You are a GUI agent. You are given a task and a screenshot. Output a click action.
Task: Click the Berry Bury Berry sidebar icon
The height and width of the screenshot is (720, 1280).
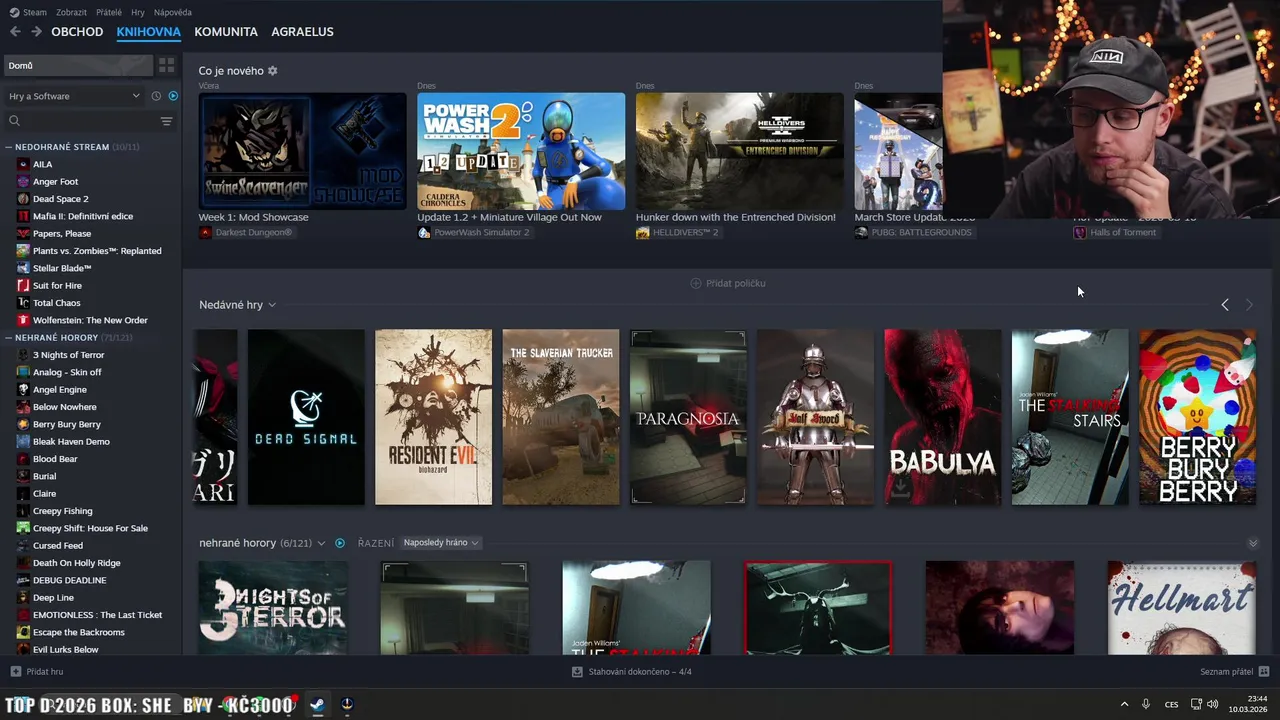(23, 424)
